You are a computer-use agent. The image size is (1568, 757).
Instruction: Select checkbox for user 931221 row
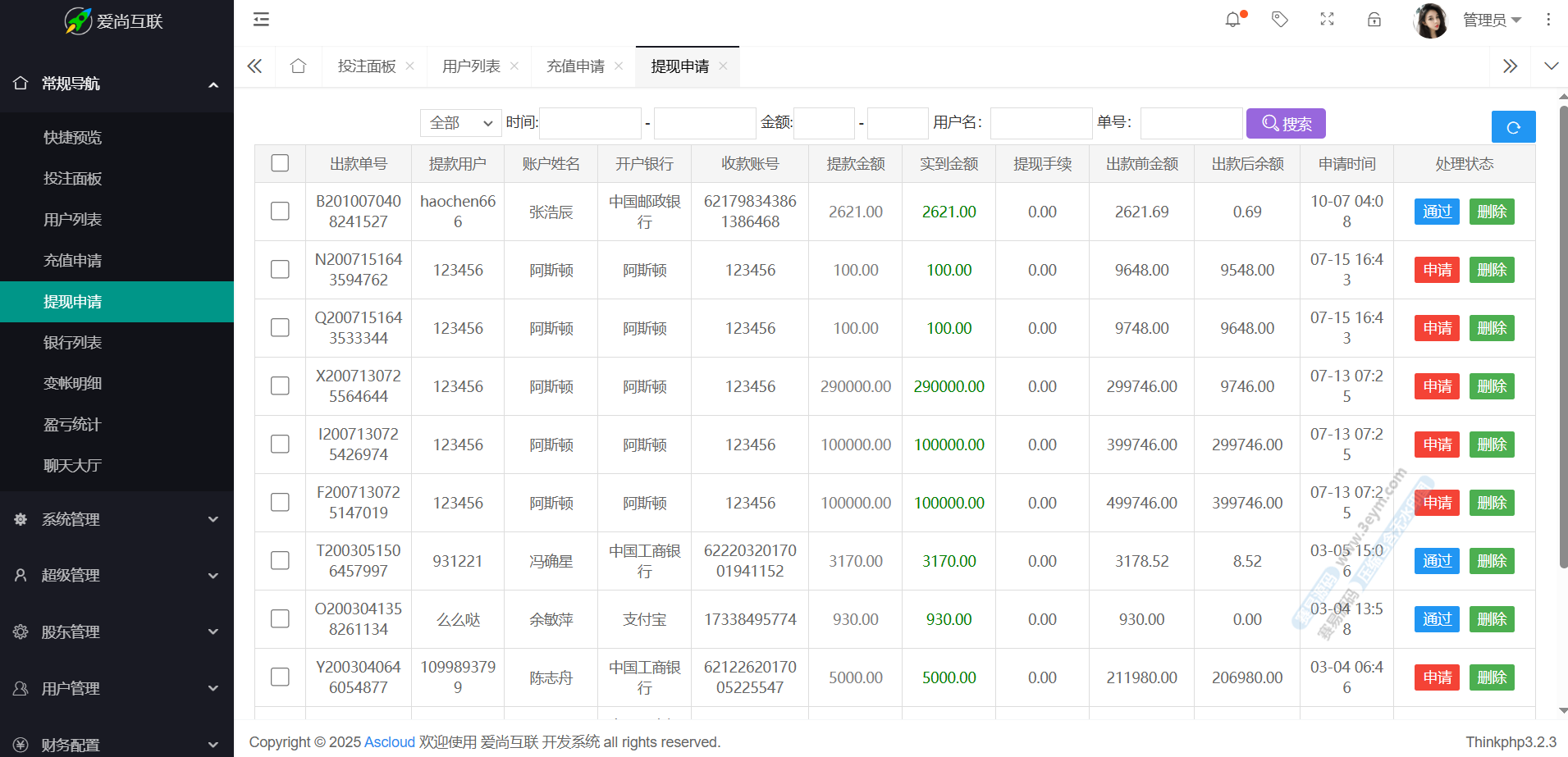280,561
